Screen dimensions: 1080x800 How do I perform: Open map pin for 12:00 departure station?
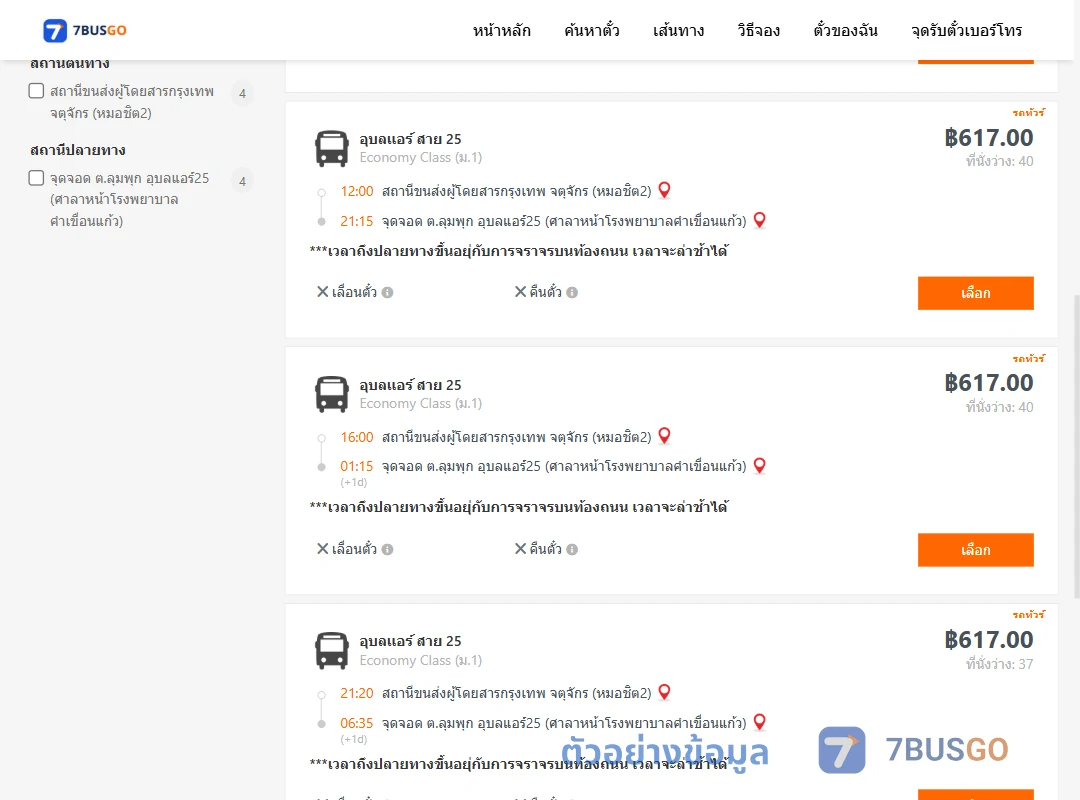[664, 190]
